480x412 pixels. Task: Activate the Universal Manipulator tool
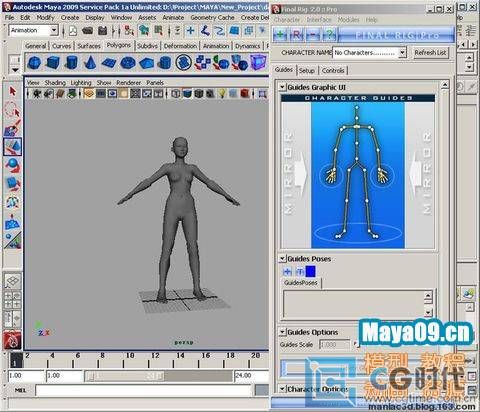click(13, 202)
